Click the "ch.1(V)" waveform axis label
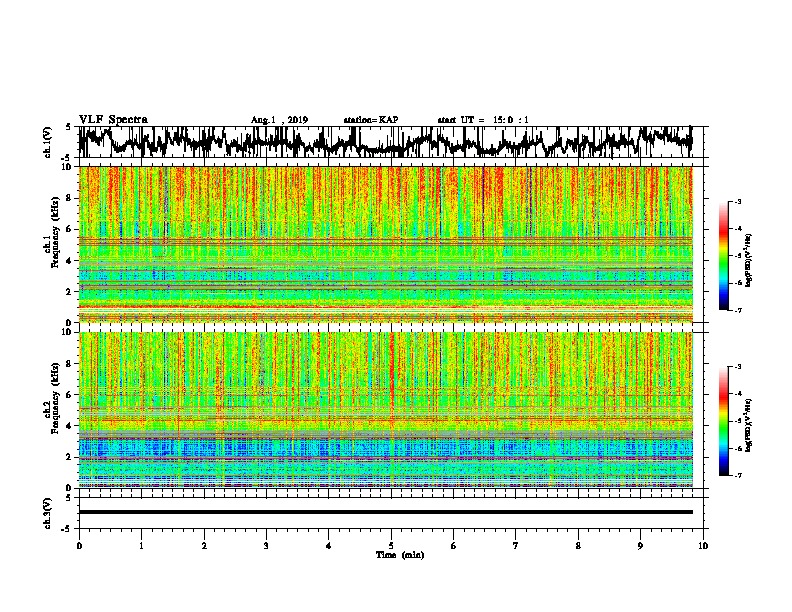792x612 pixels. [47, 142]
